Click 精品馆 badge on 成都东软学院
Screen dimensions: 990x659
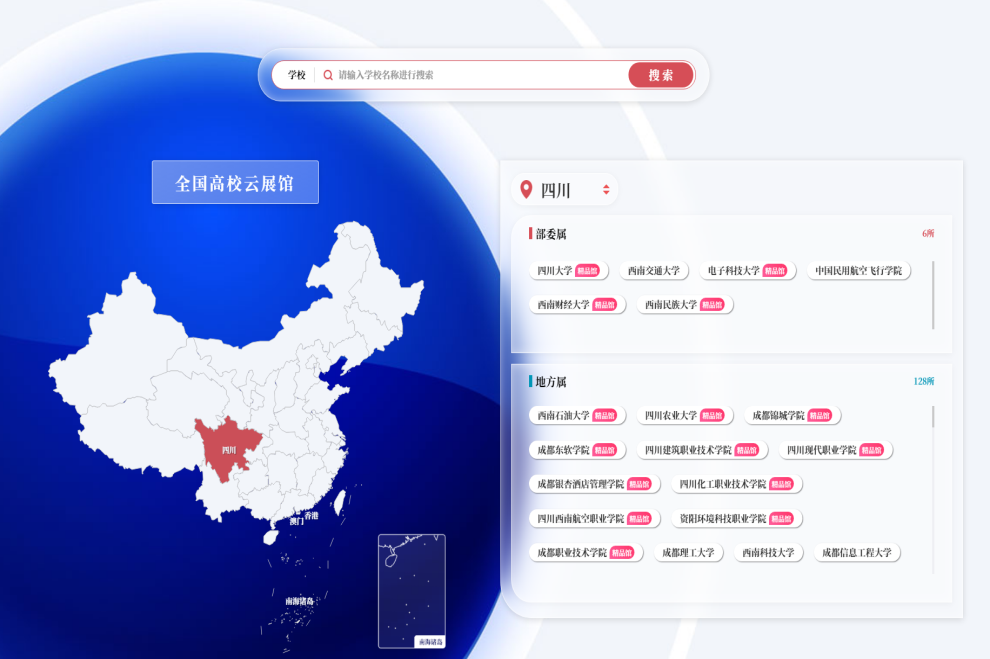(x=605, y=450)
